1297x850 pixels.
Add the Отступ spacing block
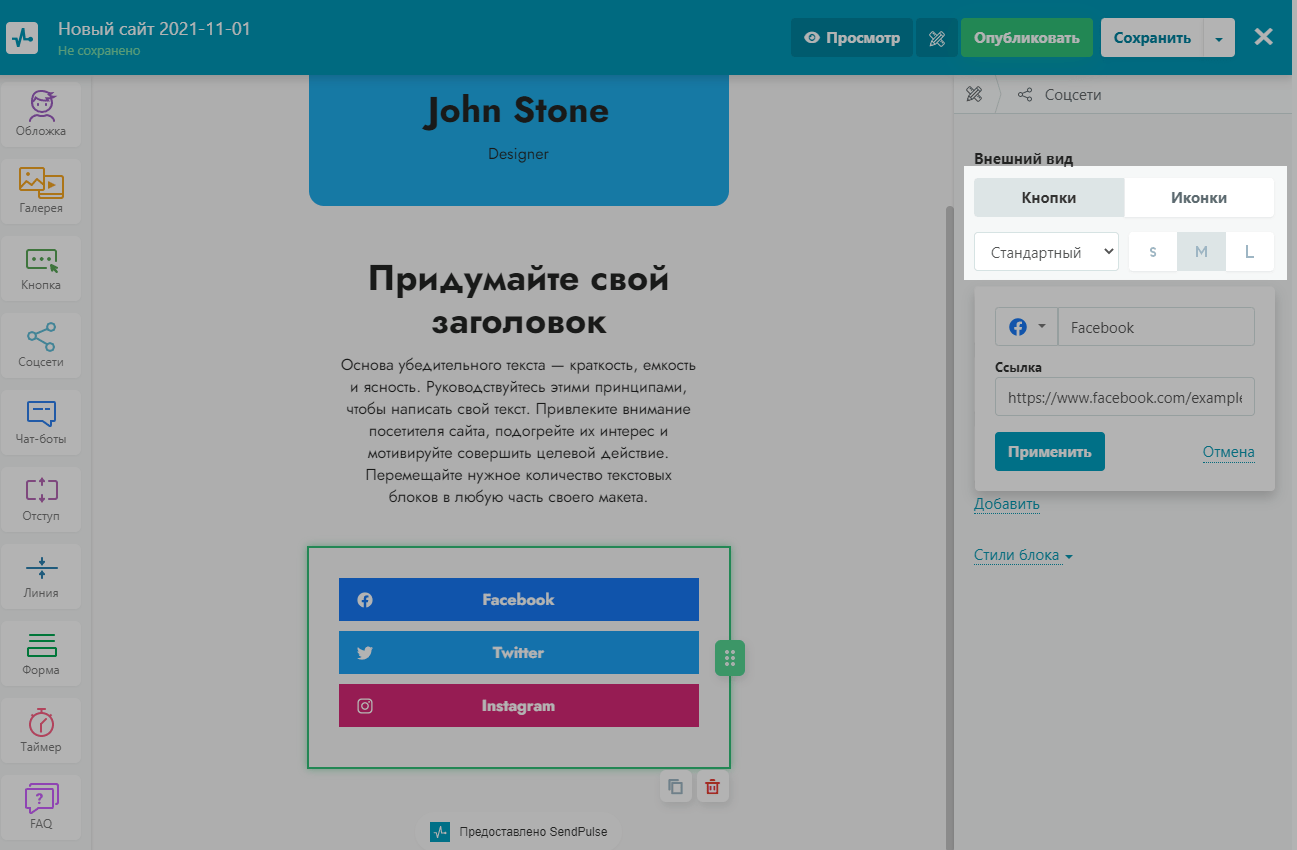pyautogui.click(x=41, y=499)
